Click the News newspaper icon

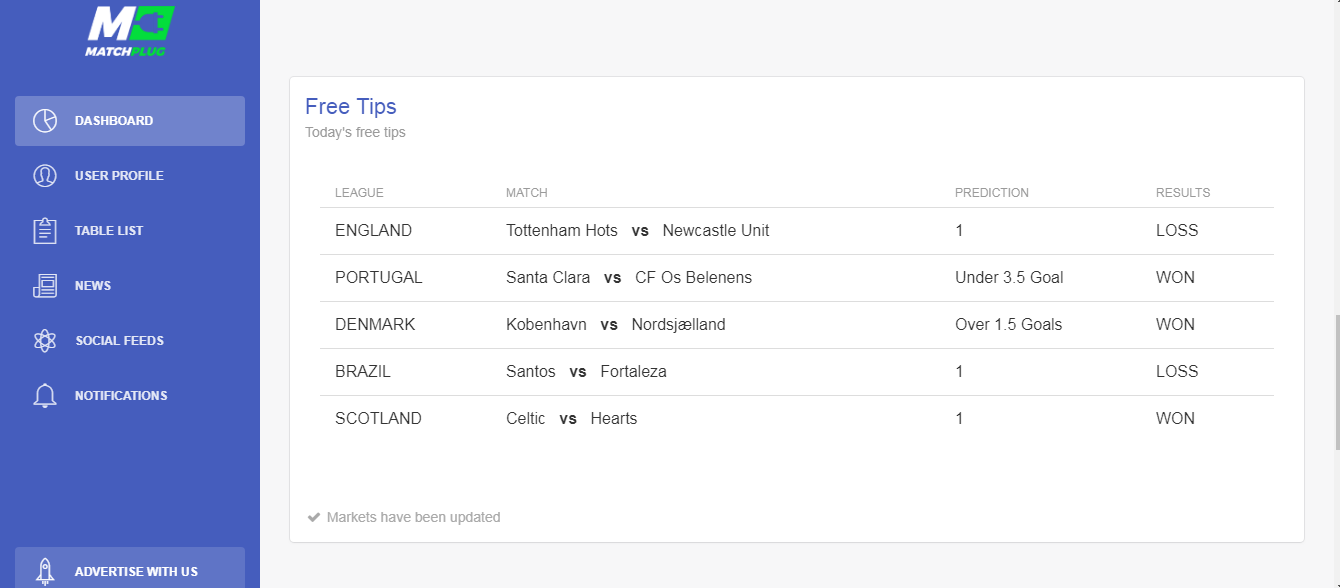tap(45, 286)
